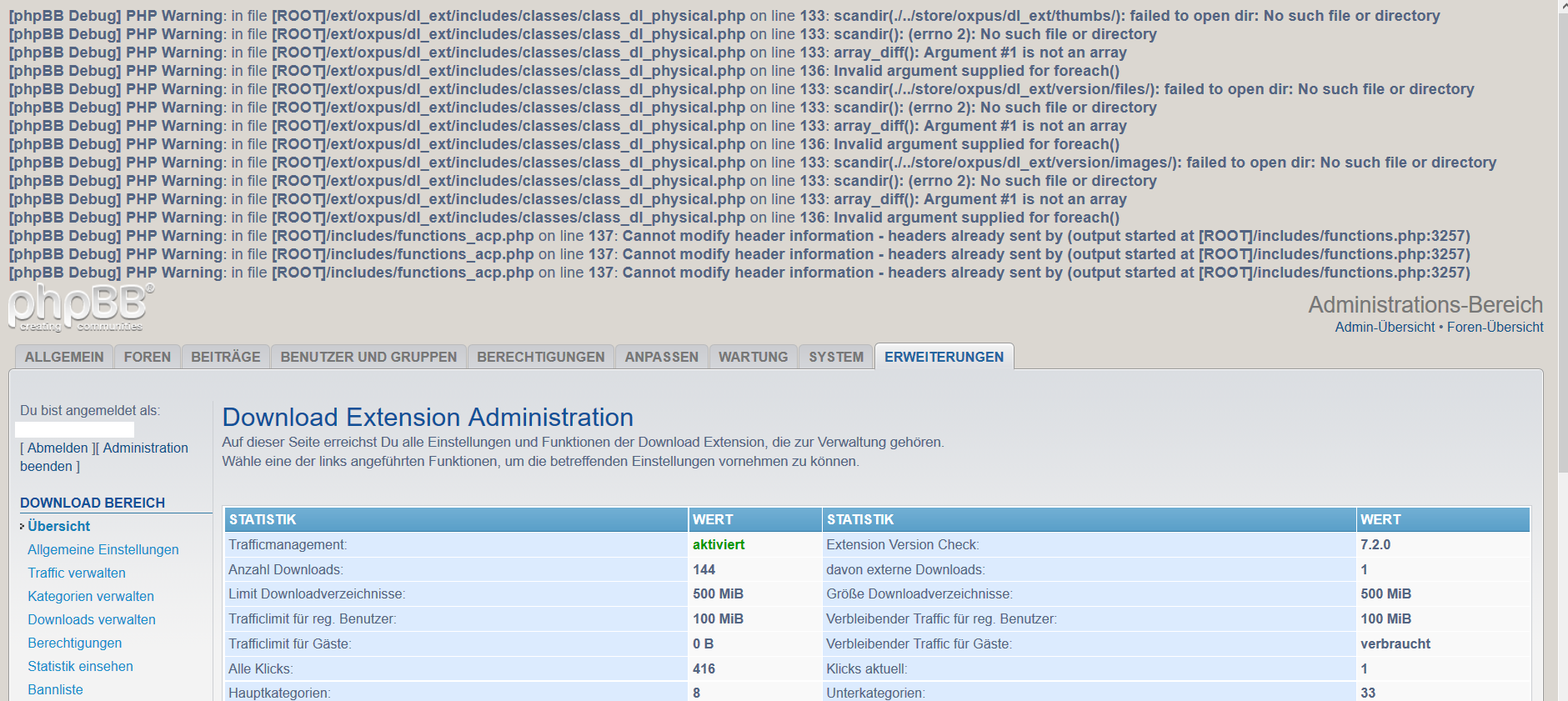Open Kategorien verwalten

[91, 597]
